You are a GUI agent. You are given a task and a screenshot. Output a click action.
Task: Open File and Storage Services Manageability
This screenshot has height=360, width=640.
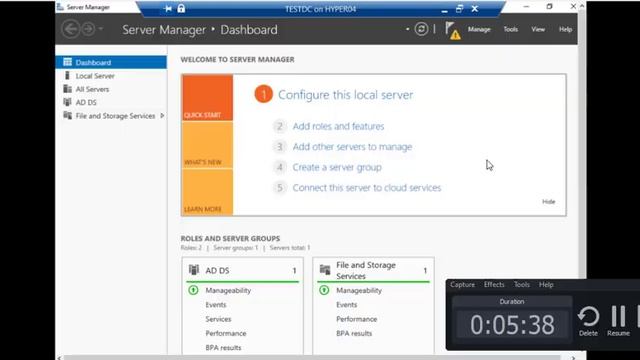pyautogui.click(x=359, y=291)
